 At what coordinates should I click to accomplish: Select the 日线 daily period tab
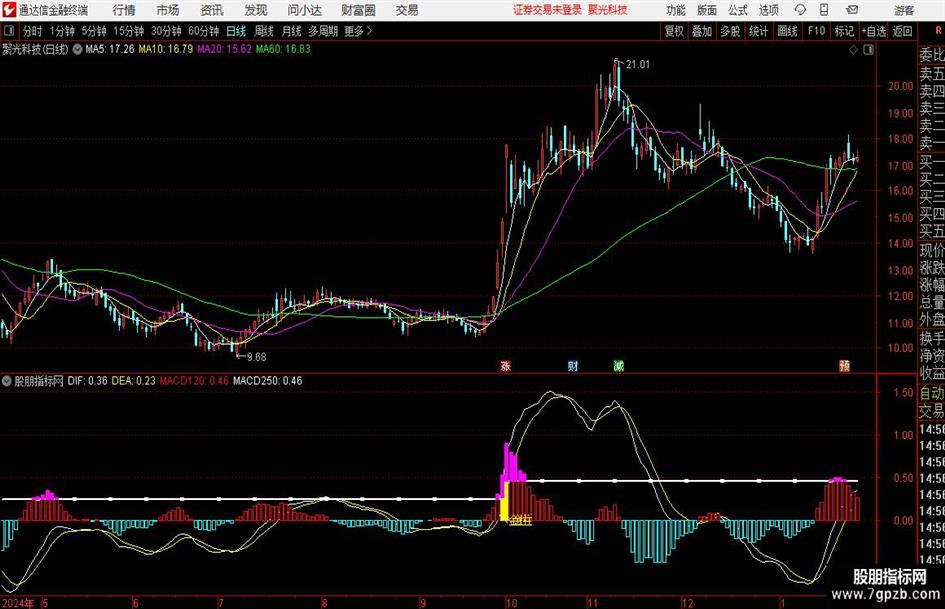pyautogui.click(x=236, y=31)
